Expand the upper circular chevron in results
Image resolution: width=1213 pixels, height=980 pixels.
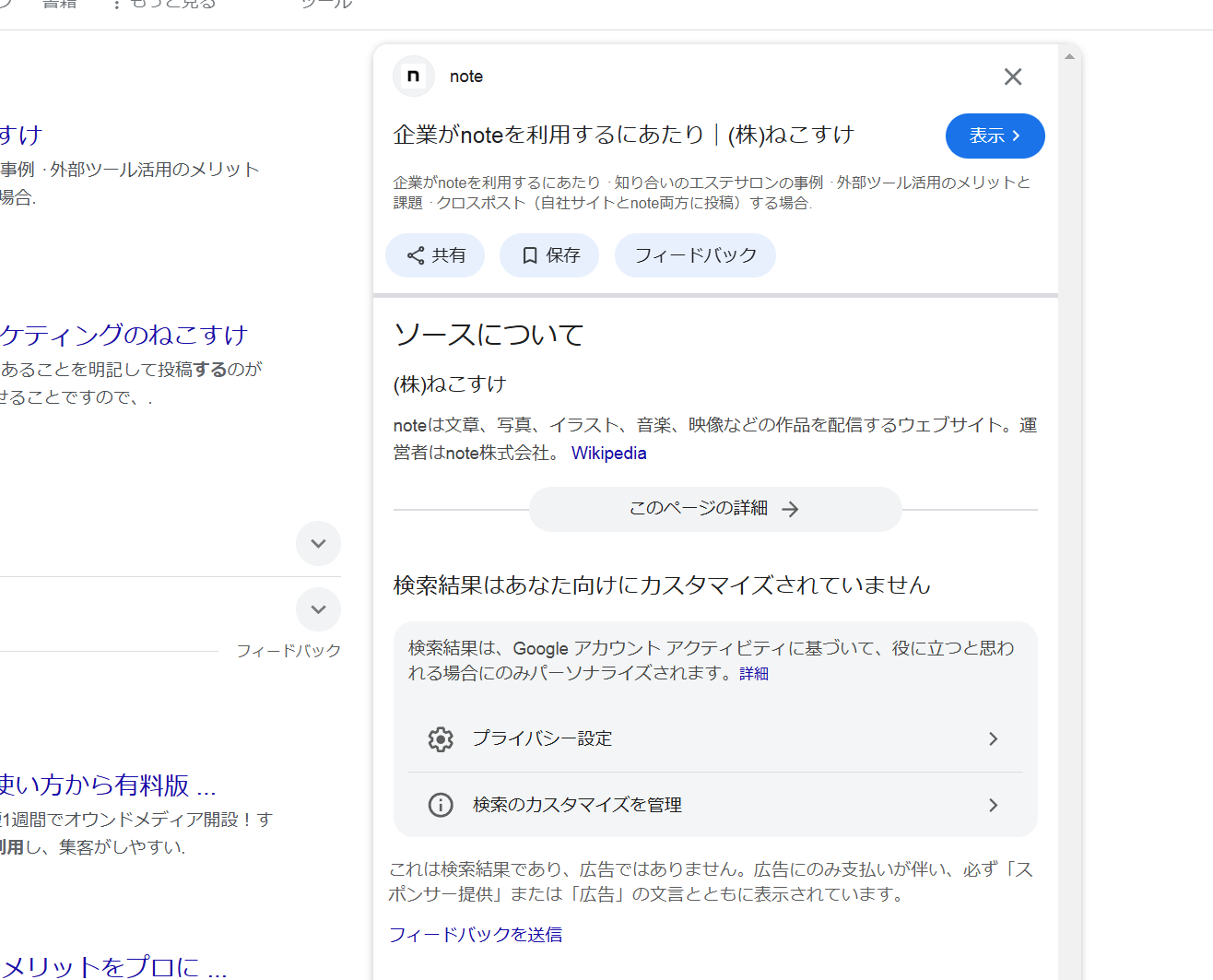318,543
